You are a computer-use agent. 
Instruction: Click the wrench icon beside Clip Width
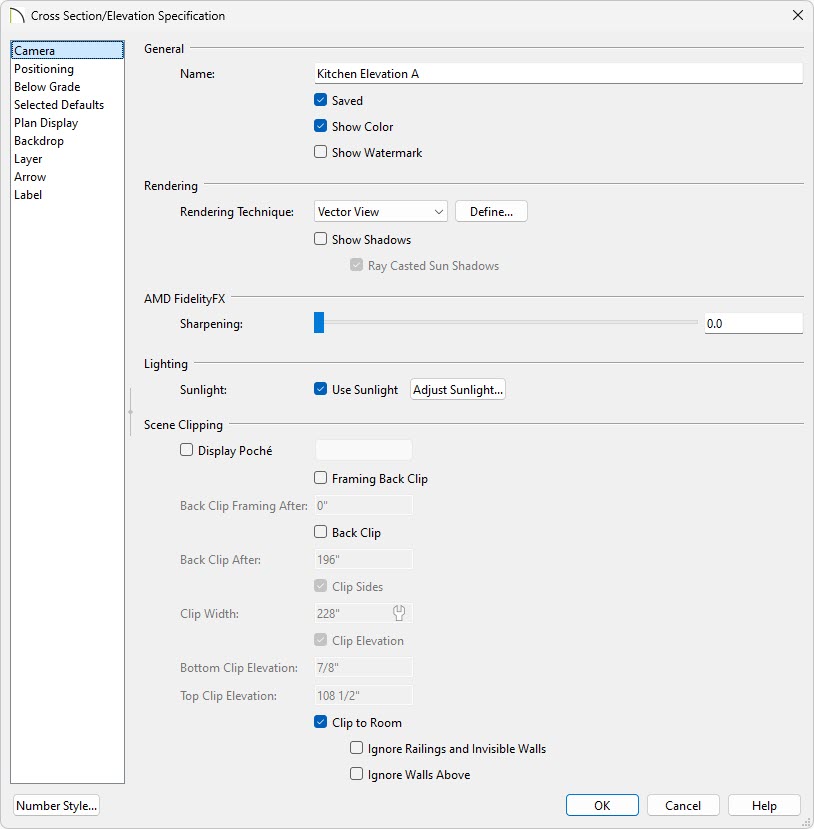click(399, 613)
